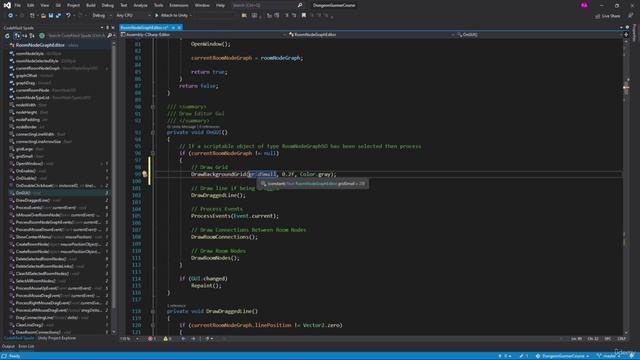Click the user account avatar icon
This screenshot has width=640, height=360.
(x=584, y=5)
